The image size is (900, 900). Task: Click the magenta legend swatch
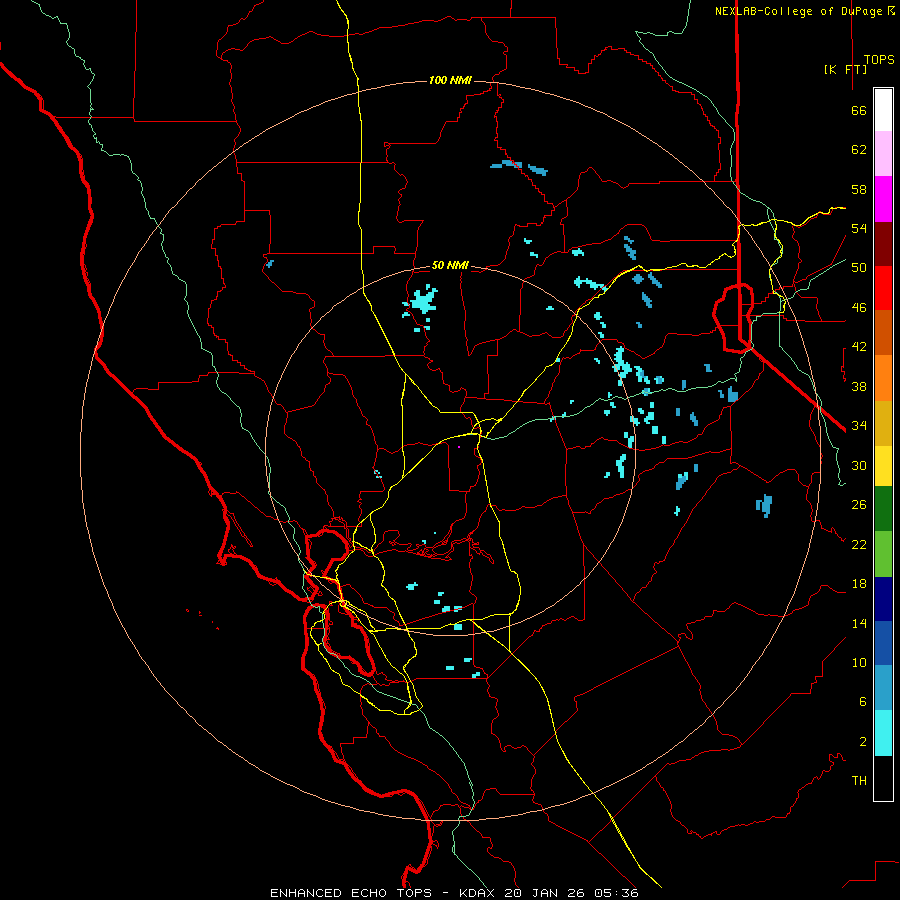883,199
